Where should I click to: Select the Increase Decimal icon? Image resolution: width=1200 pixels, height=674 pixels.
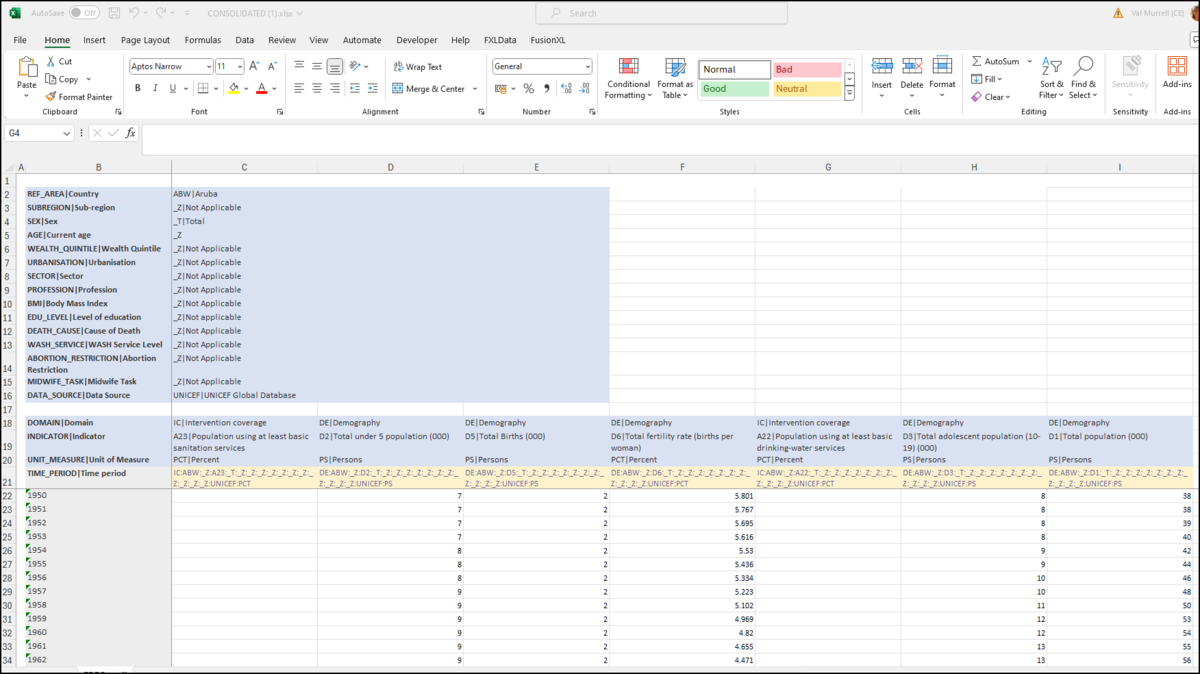(x=566, y=88)
